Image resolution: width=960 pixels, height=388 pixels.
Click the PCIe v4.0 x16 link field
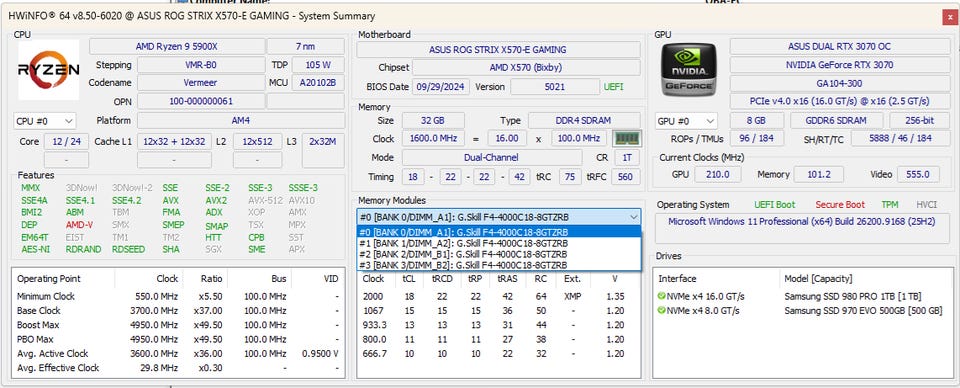click(839, 101)
